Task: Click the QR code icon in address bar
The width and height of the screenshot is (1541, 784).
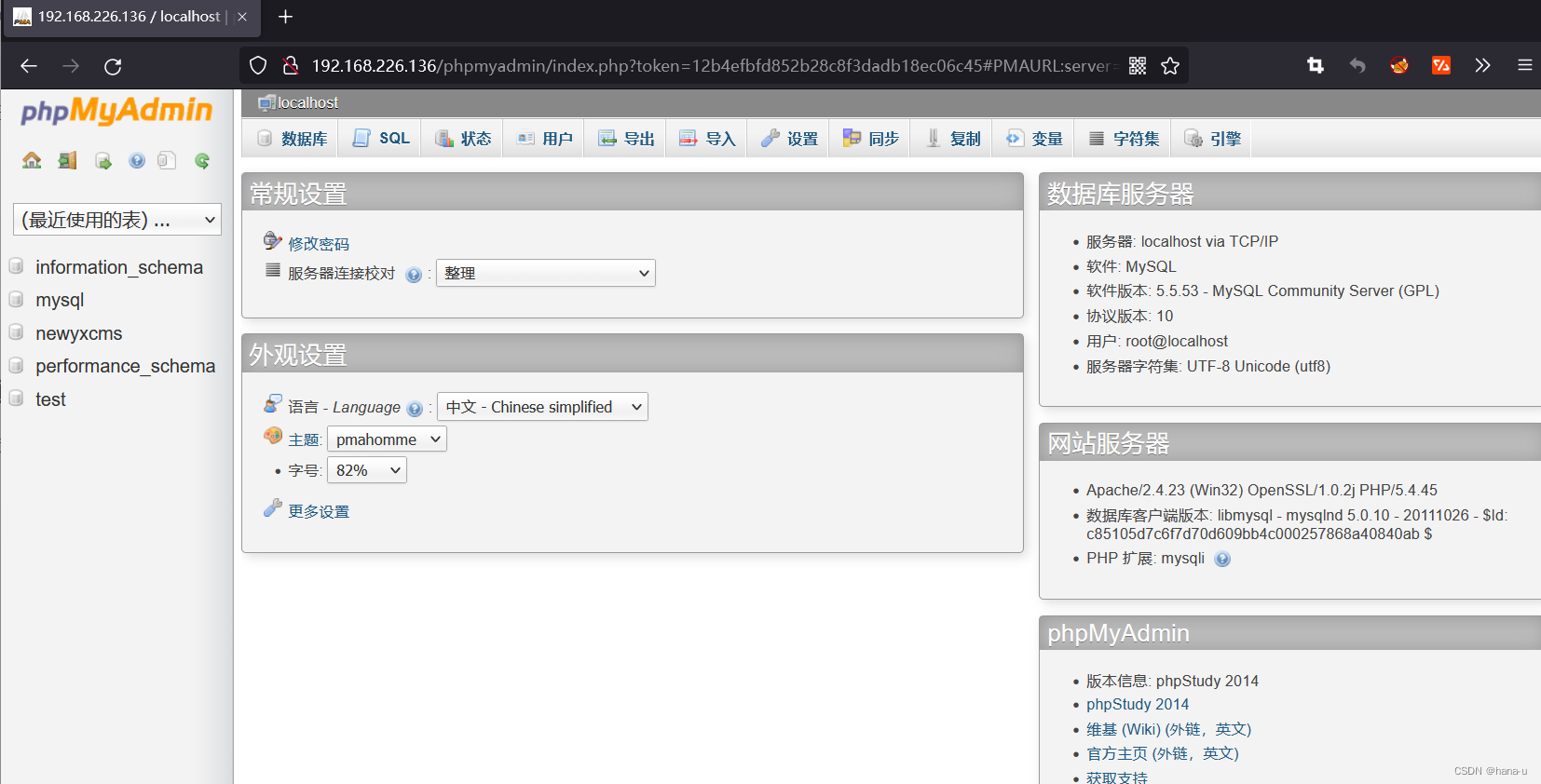Action: click(x=1138, y=66)
